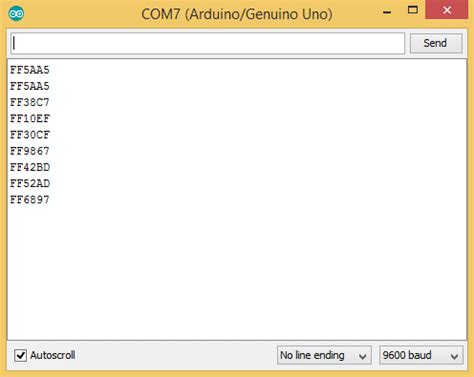This screenshot has height=377, width=474.
Task: Minimize the COM7 serial monitor window
Action: [x=387, y=12]
